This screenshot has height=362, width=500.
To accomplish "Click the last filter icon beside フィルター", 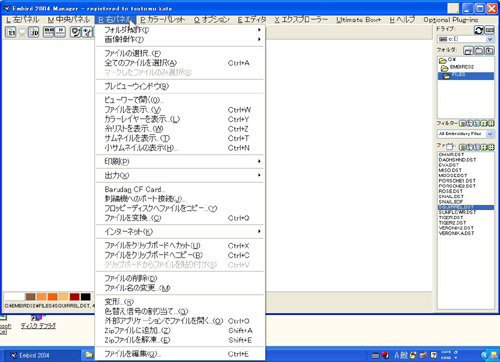I will coord(491,124).
